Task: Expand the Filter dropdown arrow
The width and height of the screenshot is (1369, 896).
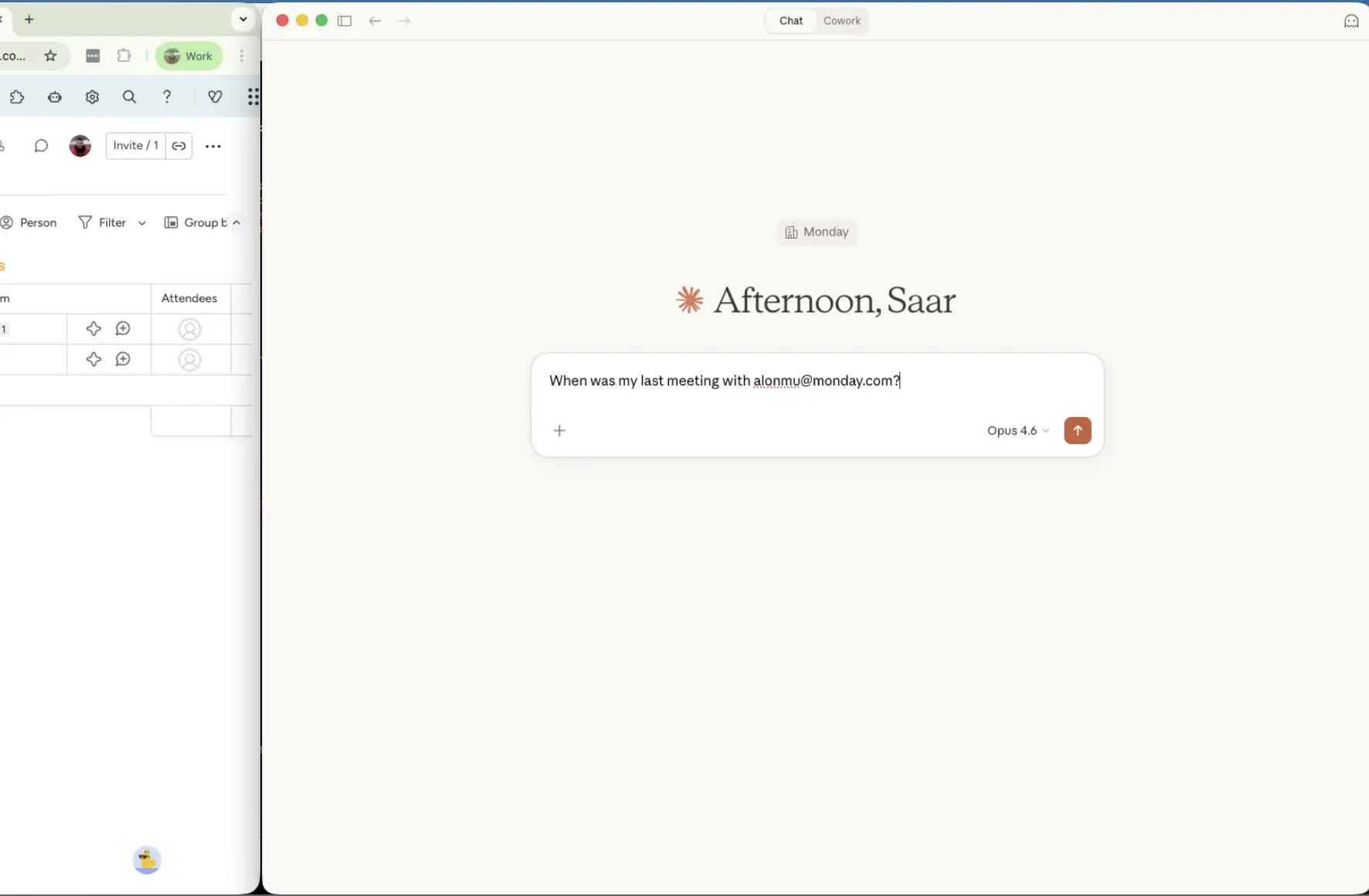Action: click(x=142, y=222)
